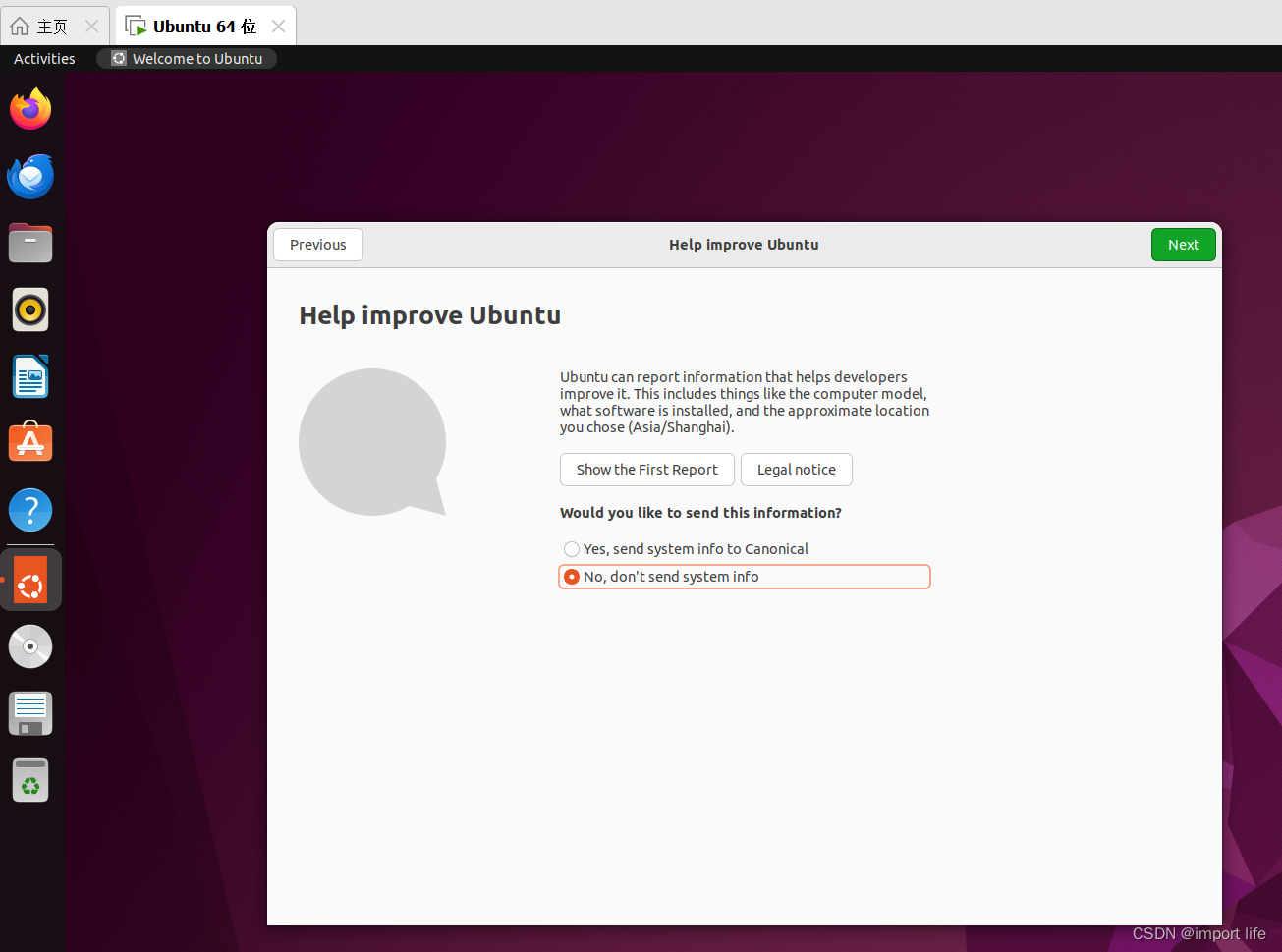
Task: View the Legal notice
Action: 796,470
